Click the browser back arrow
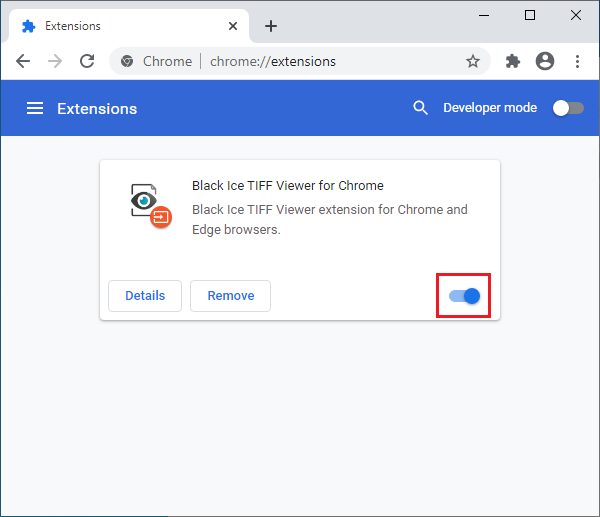The height and width of the screenshot is (517, 600). pyautogui.click(x=23, y=61)
